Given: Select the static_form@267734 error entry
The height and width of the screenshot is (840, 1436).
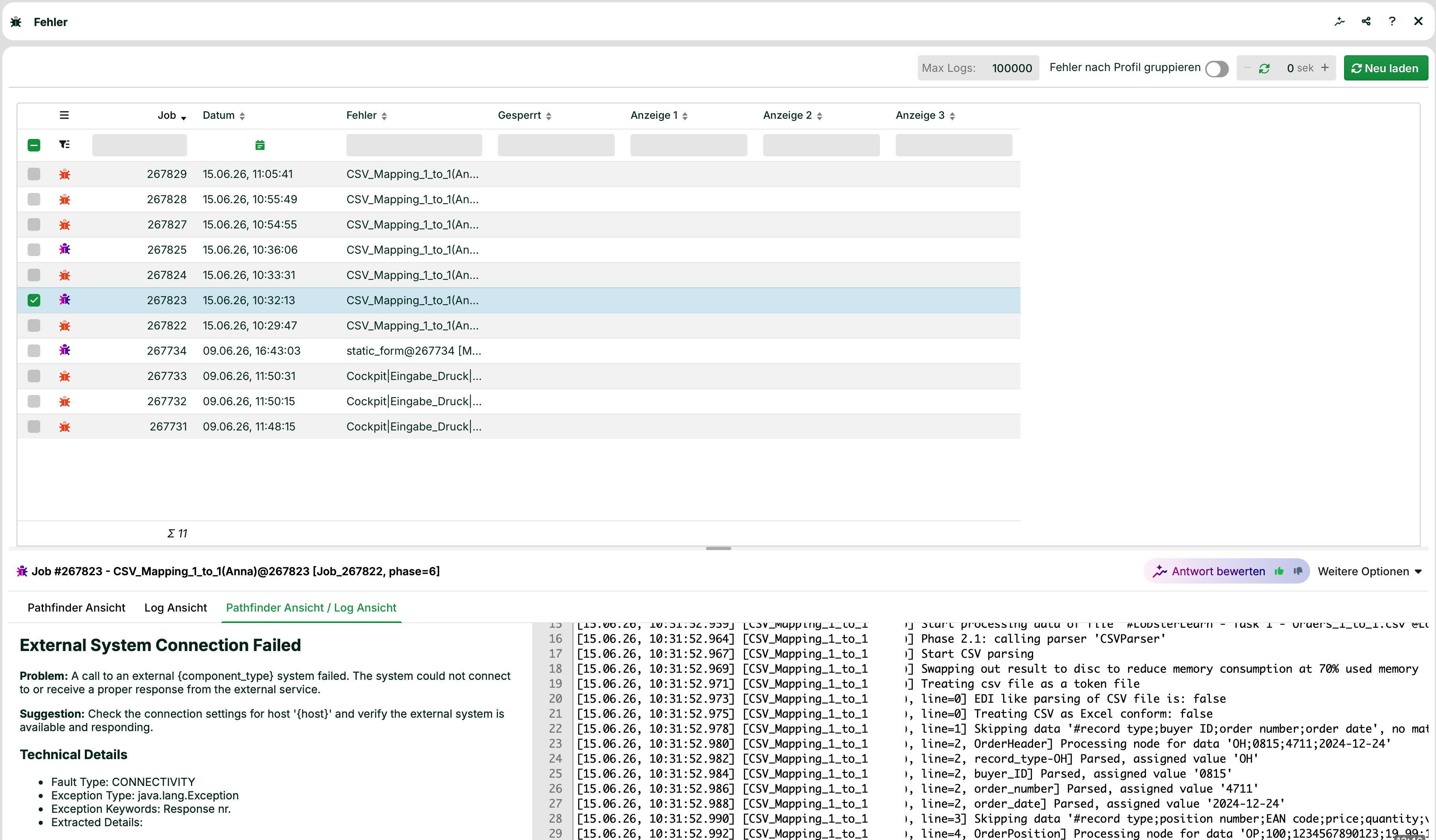Looking at the screenshot, I should (414, 350).
